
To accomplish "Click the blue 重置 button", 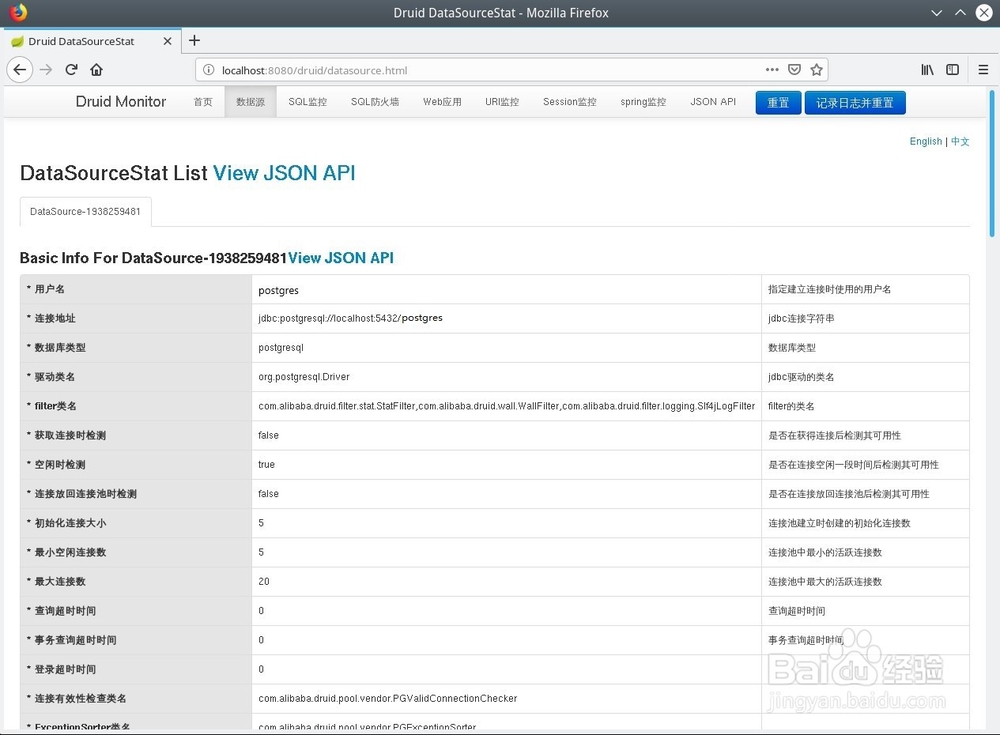I will [778, 103].
